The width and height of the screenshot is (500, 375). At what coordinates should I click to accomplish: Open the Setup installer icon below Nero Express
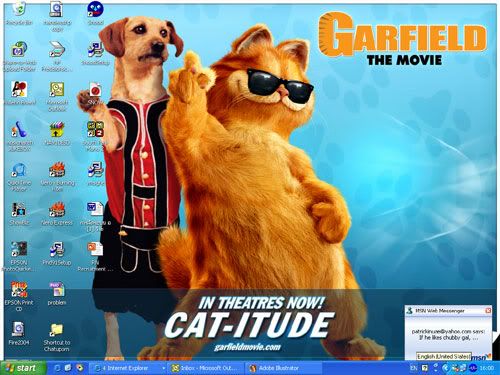coord(57,249)
